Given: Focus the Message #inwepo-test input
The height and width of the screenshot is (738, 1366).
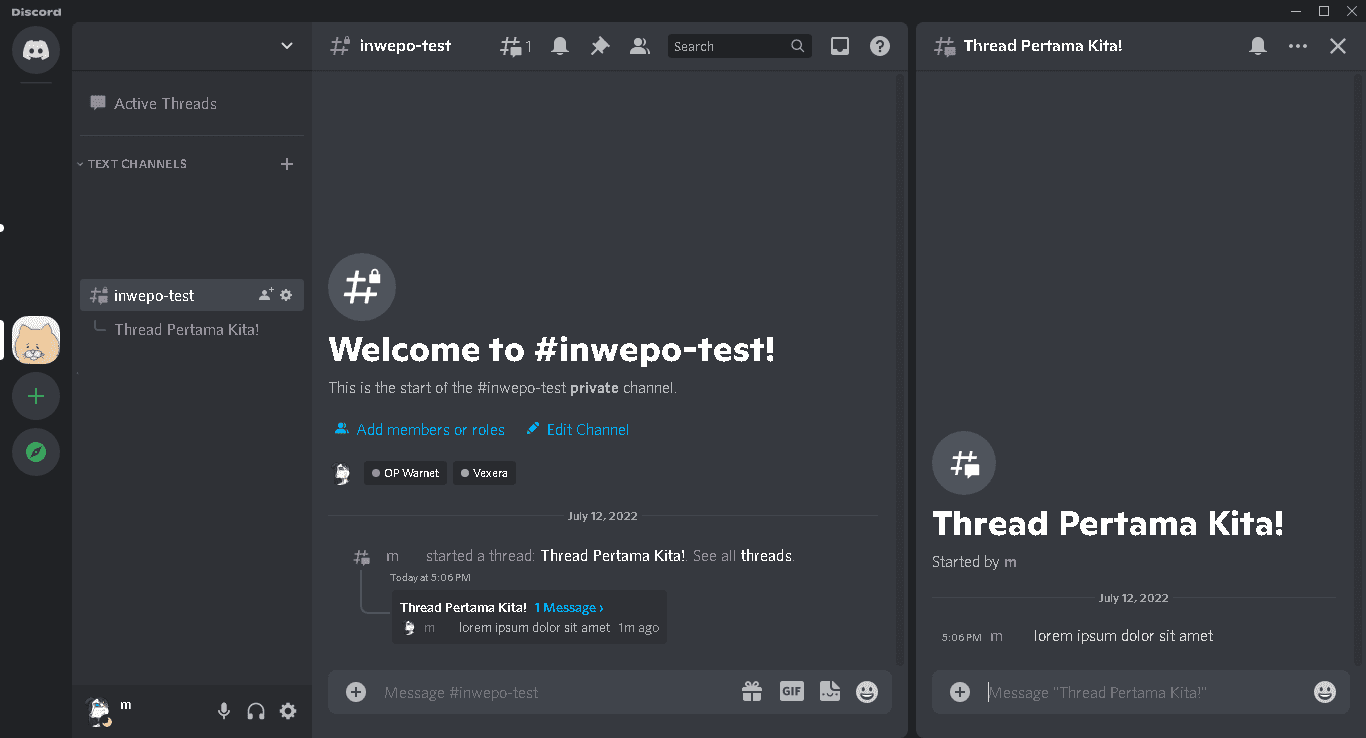Looking at the screenshot, I should tap(555, 692).
